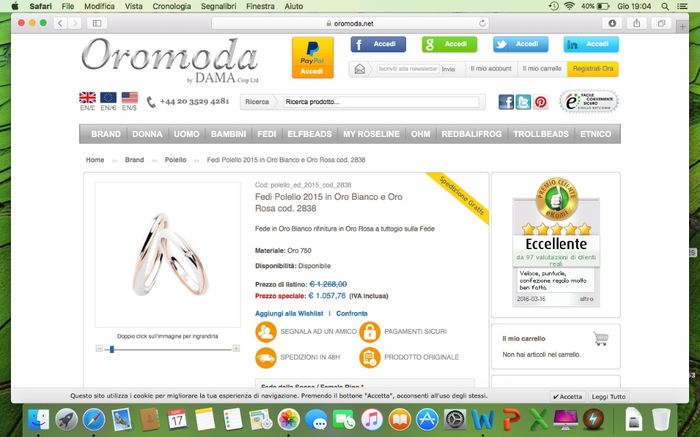Click the image zoom slider handle

(x=112, y=349)
